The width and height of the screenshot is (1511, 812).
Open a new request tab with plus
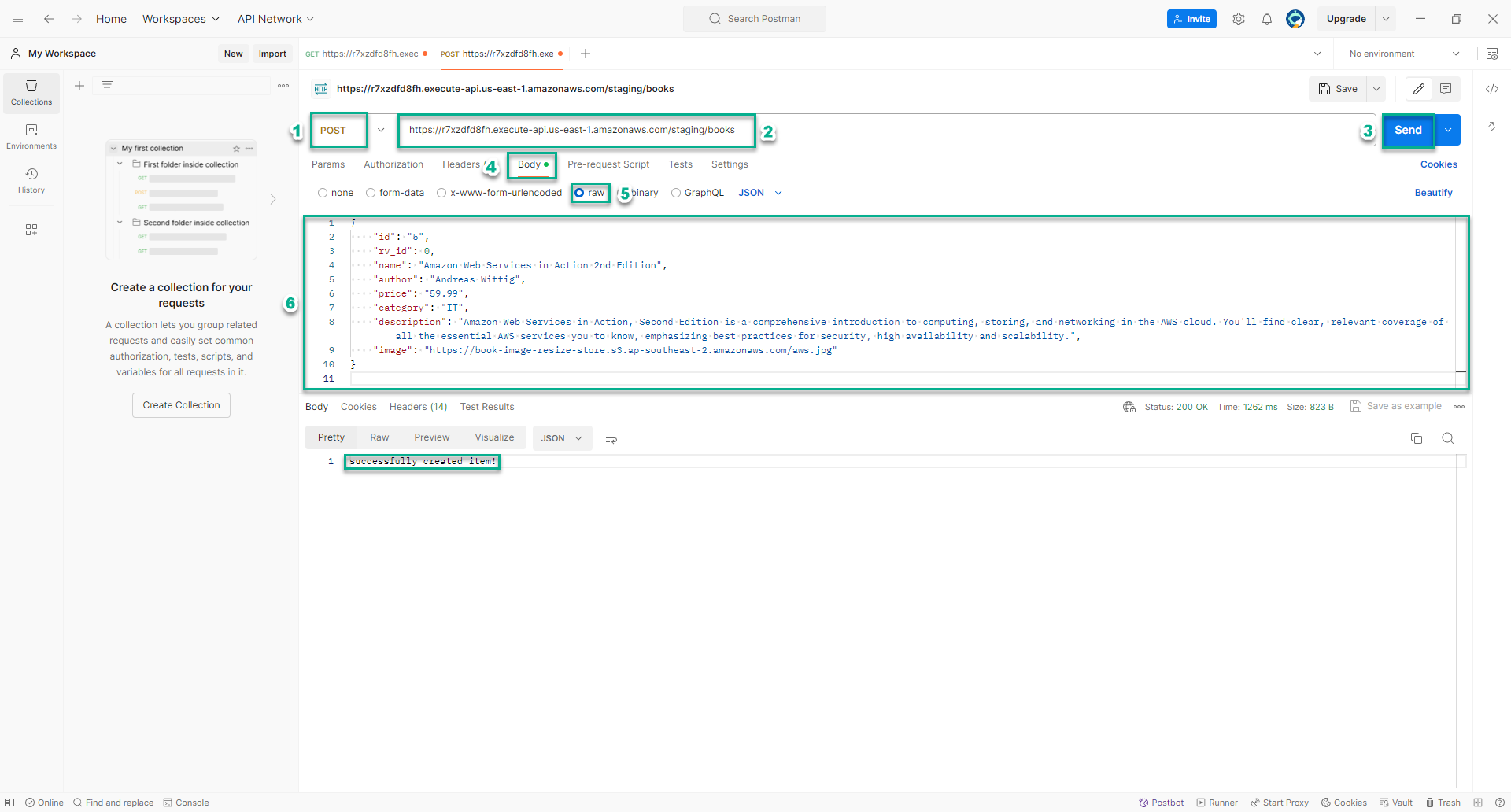pyautogui.click(x=586, y=54)
